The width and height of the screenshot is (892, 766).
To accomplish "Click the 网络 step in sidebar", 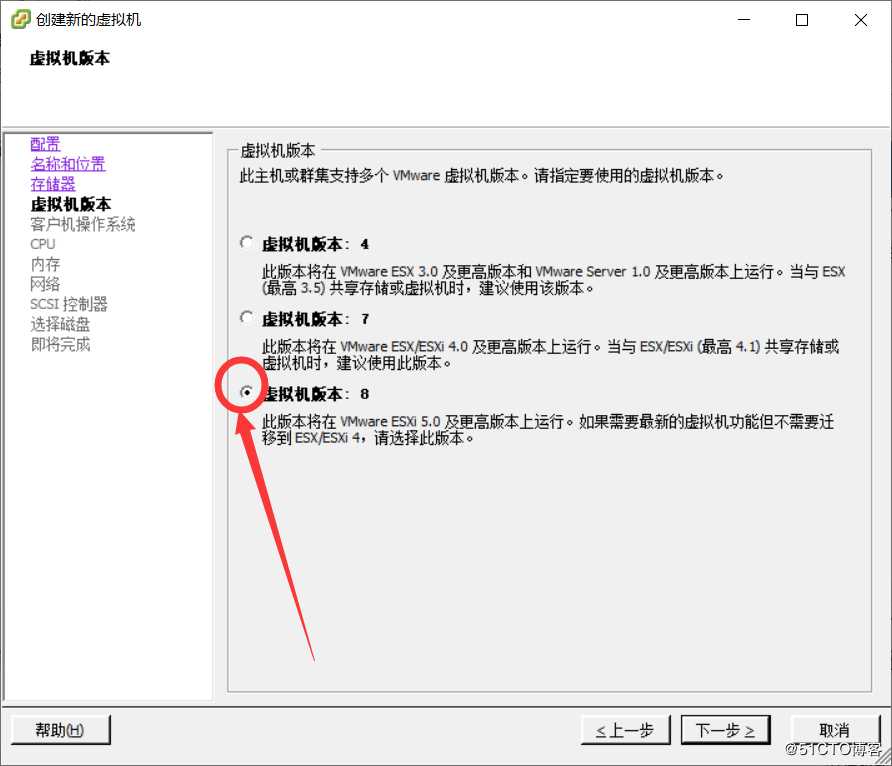I will click(x=45, y=284).
